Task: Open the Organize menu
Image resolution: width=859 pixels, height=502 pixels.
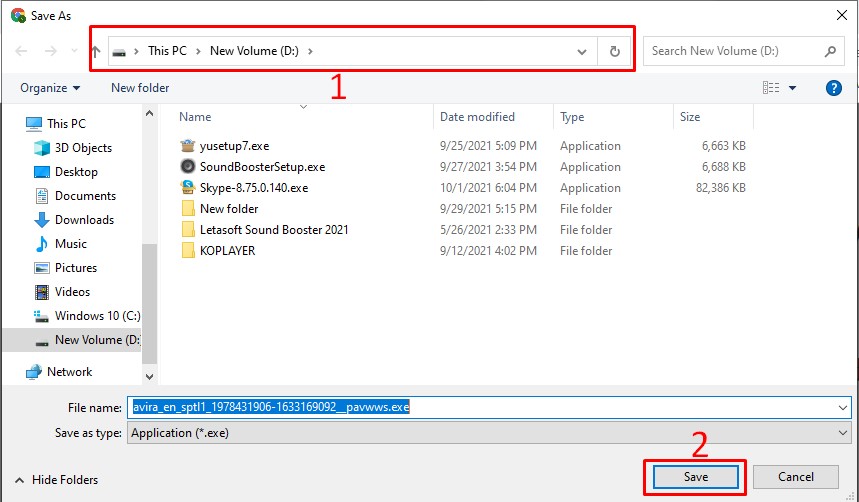Action: tap(50, 88)
